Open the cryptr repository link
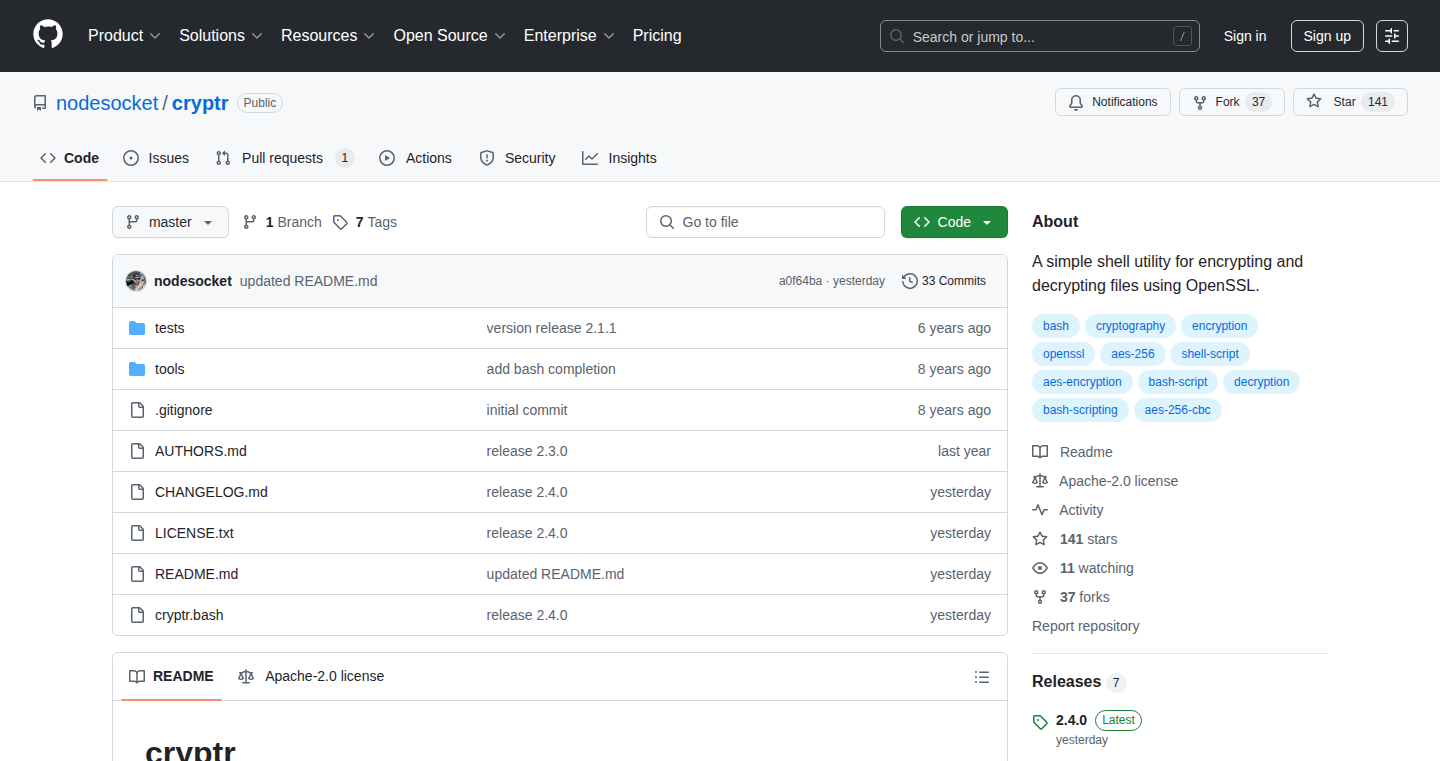The height and width of the screenshot is (761, 1440). point(200,103)
